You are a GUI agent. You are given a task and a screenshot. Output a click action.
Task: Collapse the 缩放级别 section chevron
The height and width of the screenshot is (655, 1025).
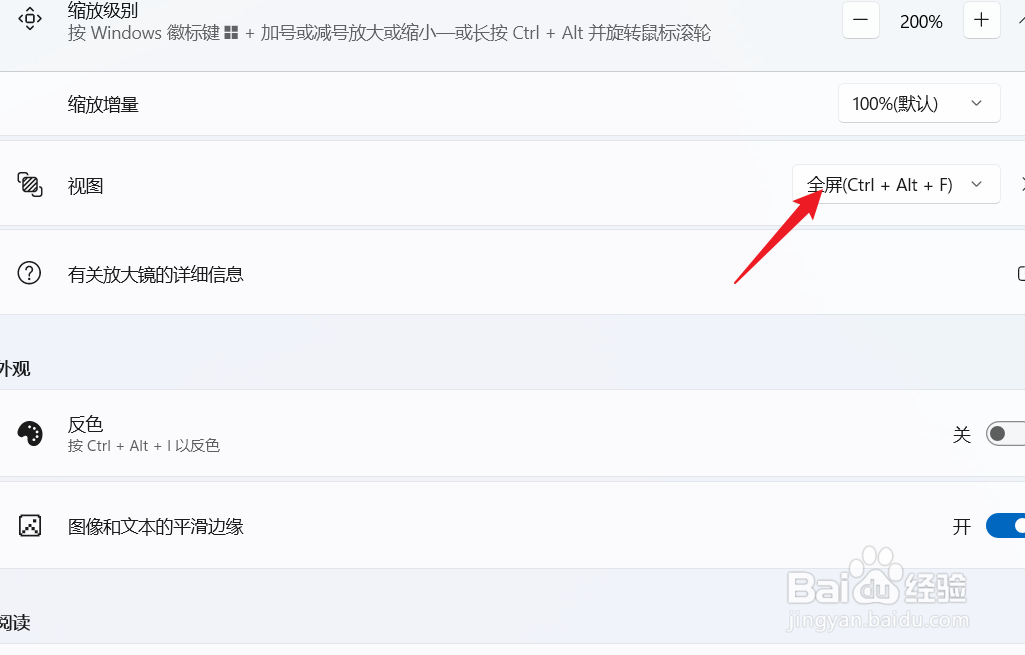[x=1022, y=20]
